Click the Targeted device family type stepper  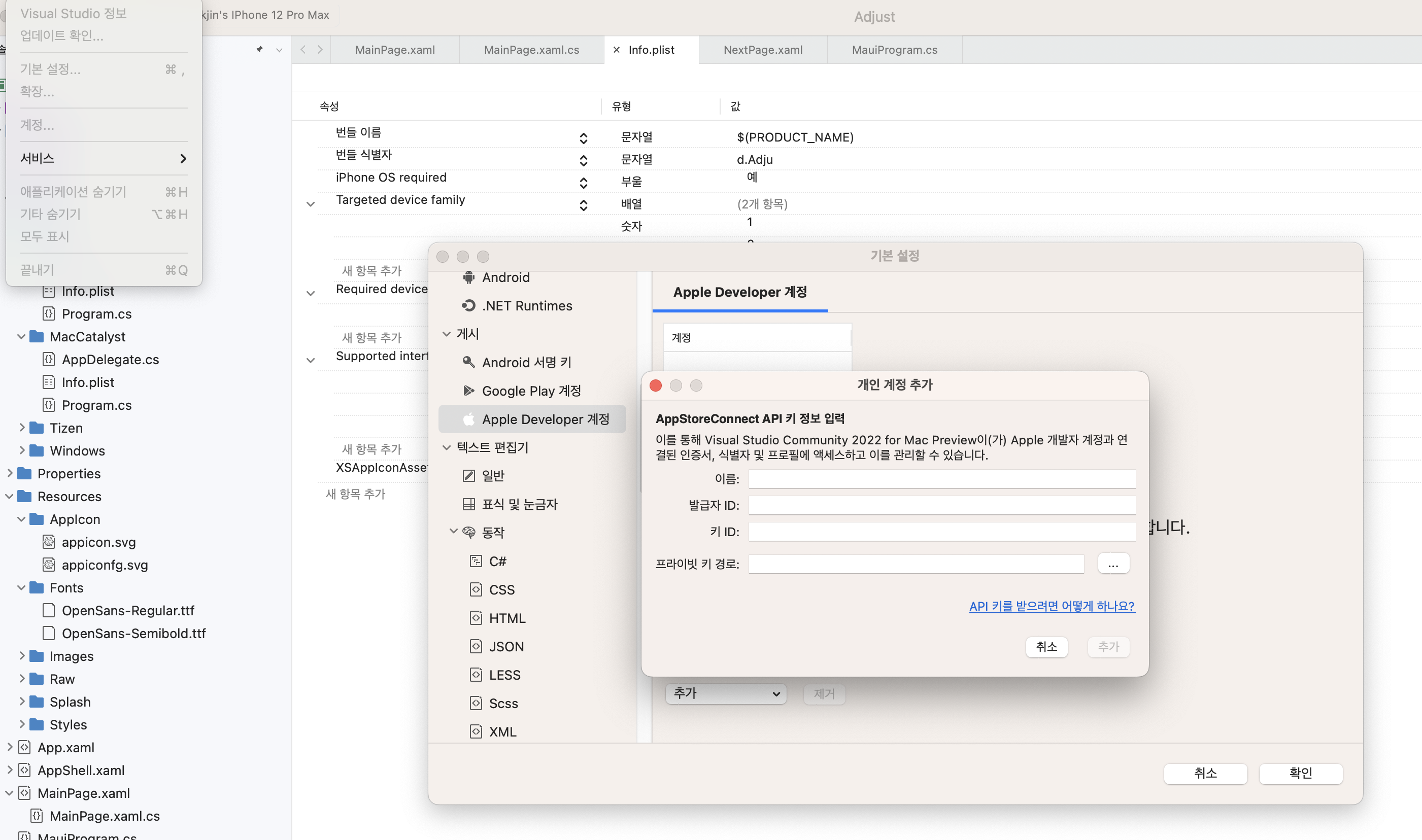pyautogui.click(x=583, y=204)
